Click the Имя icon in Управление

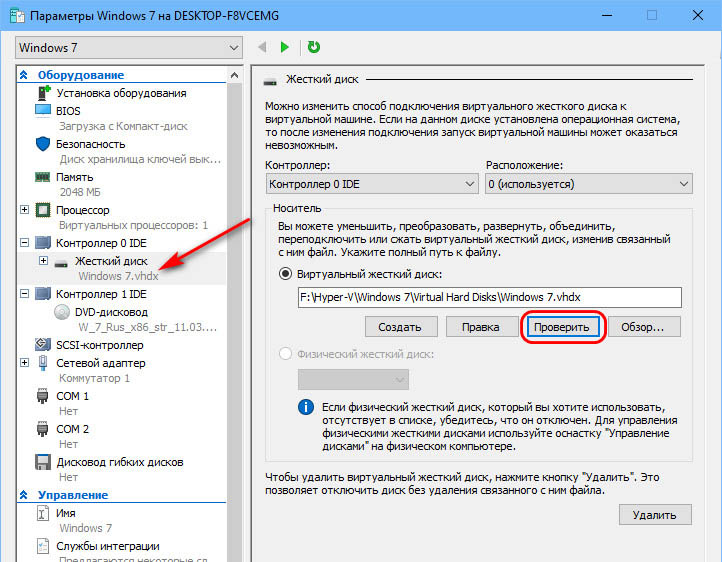(42, 513)
